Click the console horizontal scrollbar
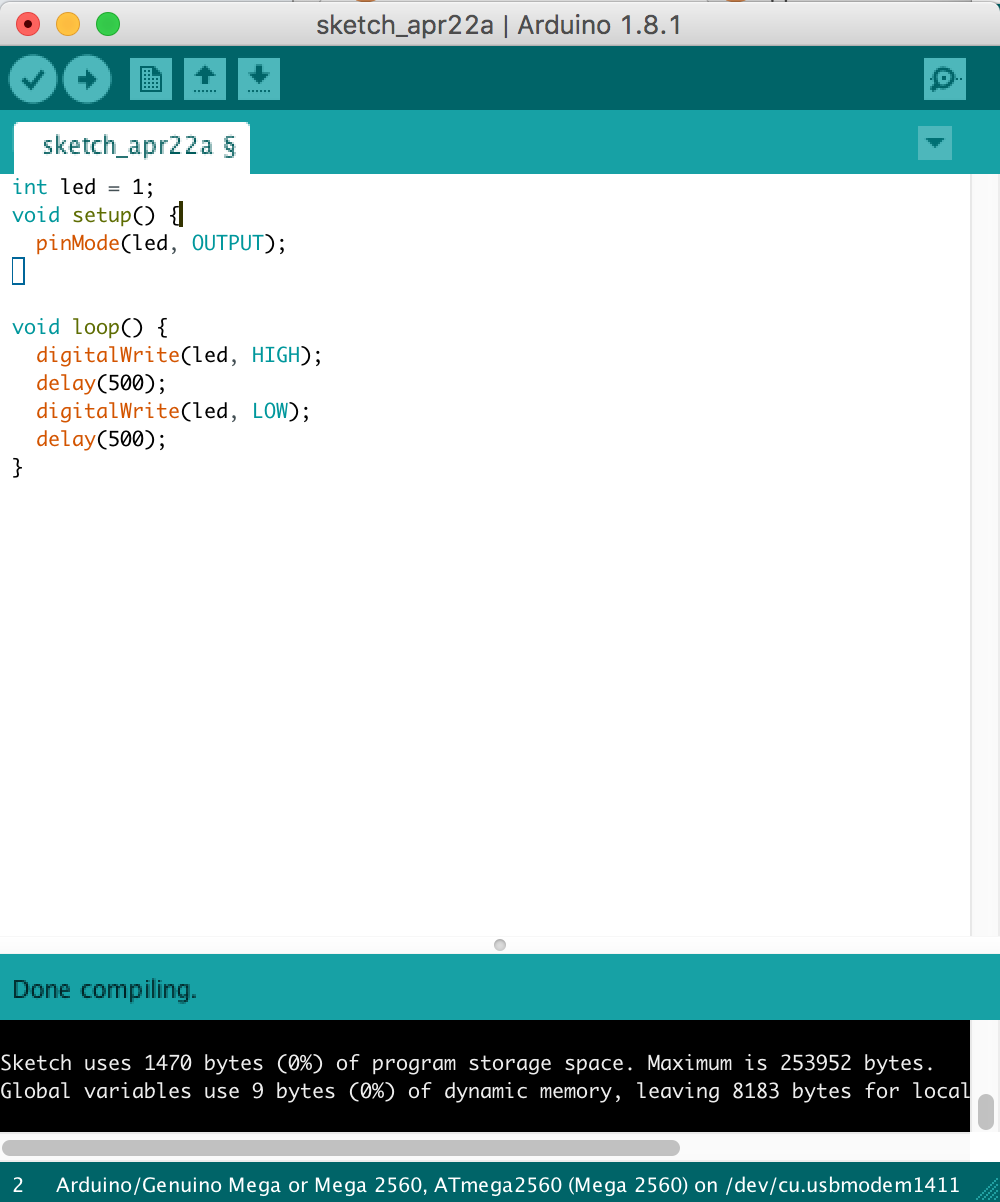 click(x=341, y=1147)
